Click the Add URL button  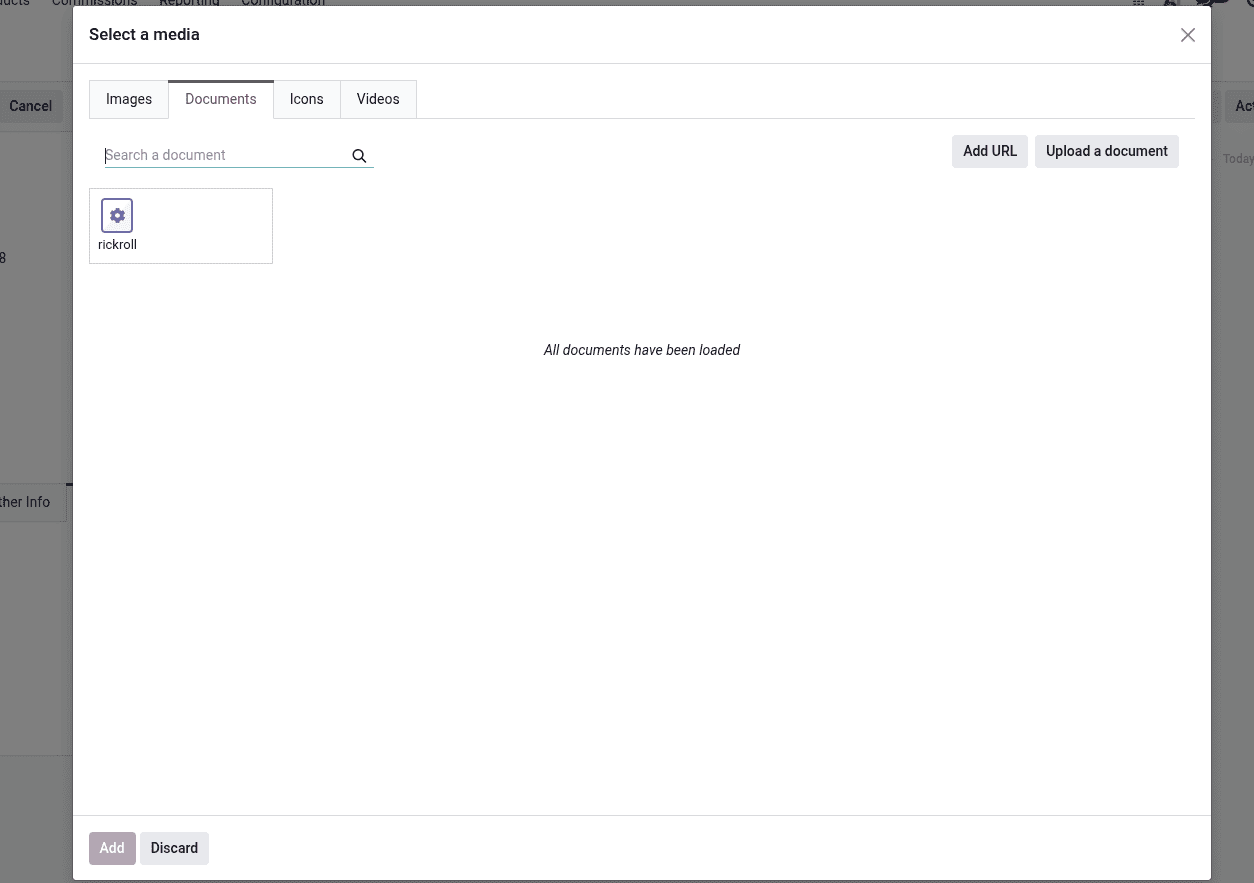point(989,151)
